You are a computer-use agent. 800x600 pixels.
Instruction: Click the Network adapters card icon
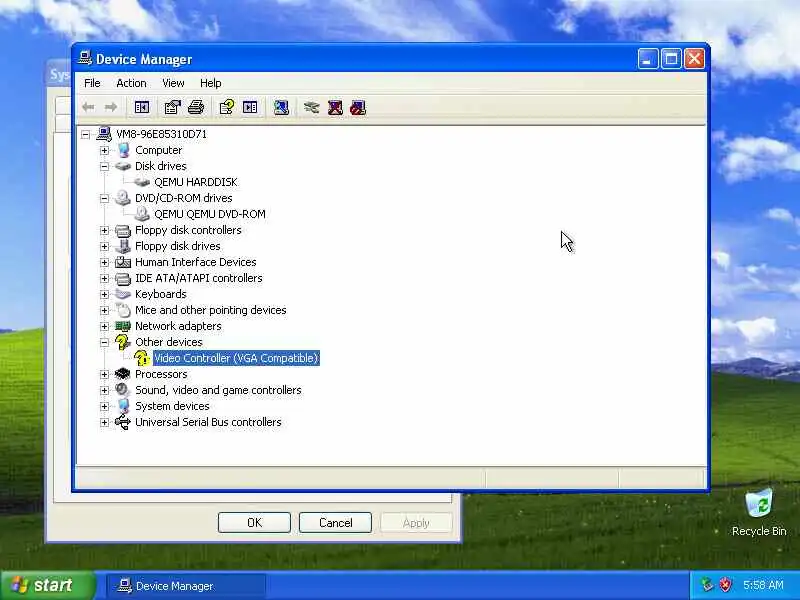click(x=123, y=327)
